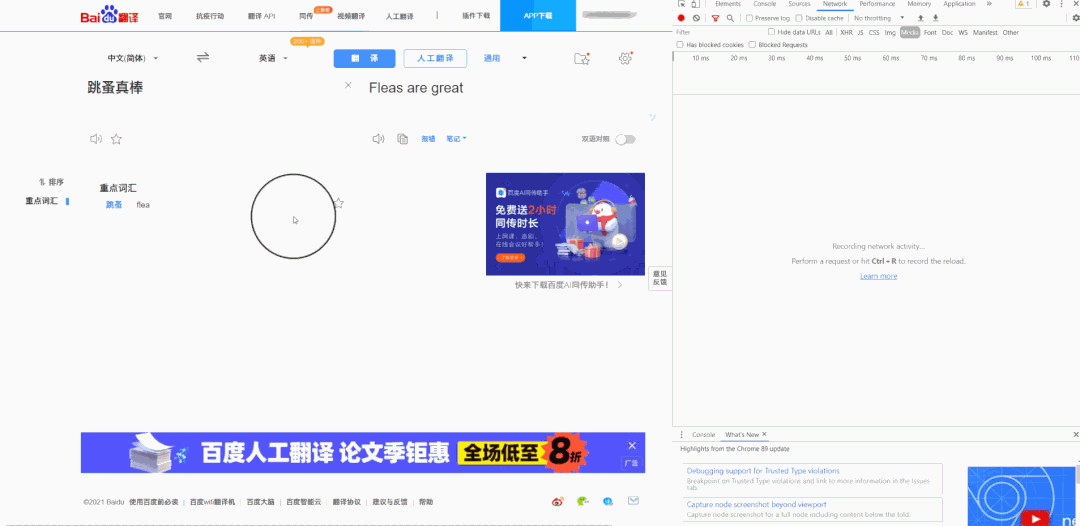Toggle the network filter funnel icon

pos(715,19)
